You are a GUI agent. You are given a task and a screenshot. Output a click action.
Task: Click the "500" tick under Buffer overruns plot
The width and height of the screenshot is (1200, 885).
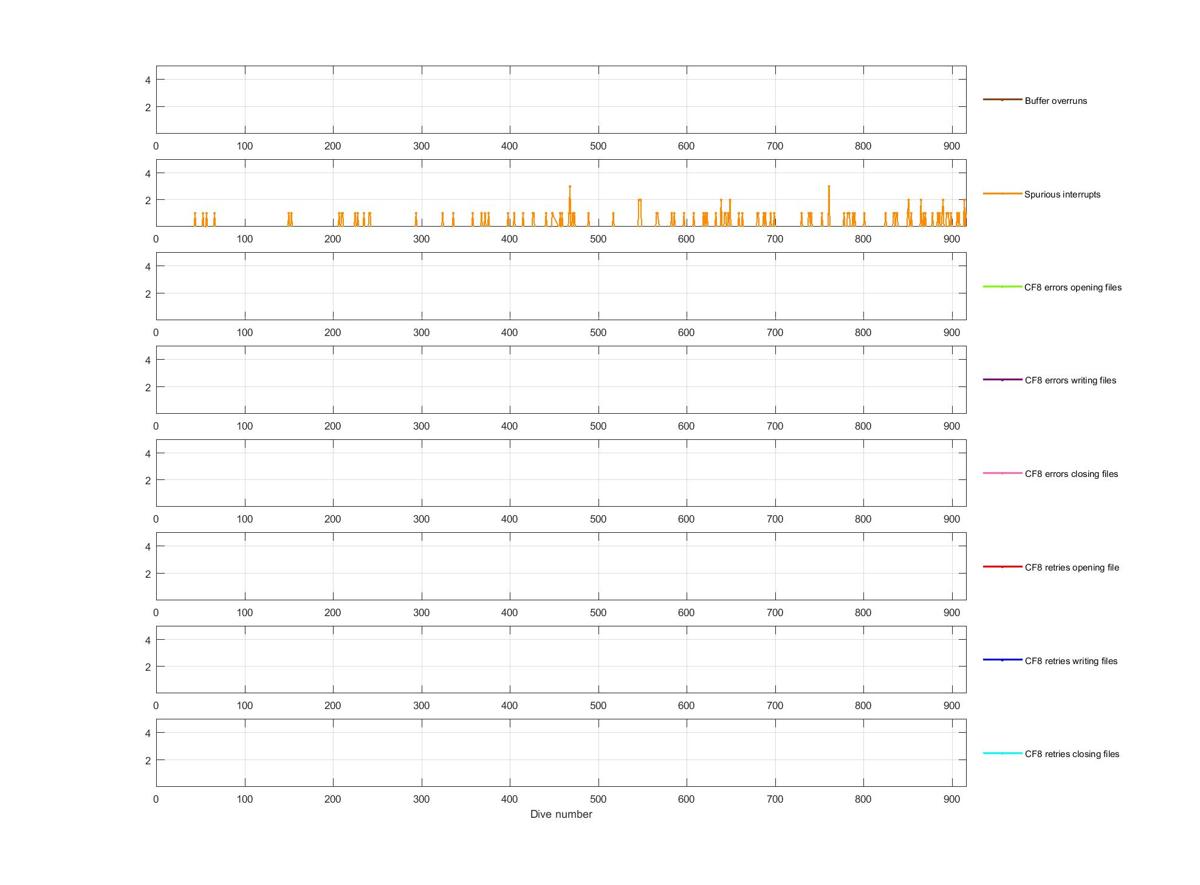(598, 146)
